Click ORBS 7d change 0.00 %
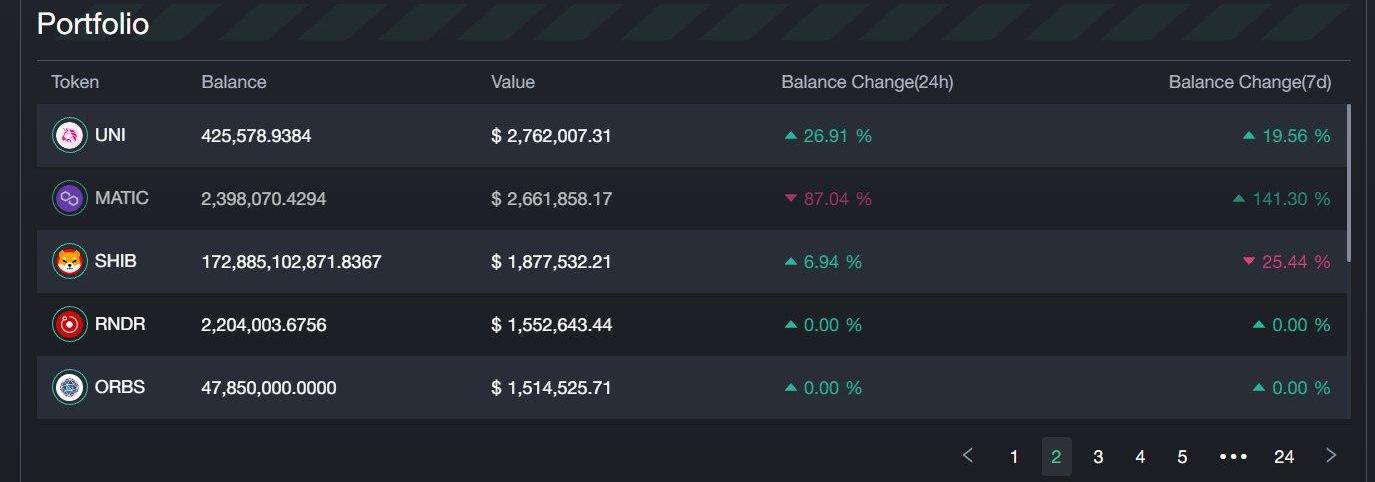The height and width of the screenshot is (482, 1375). 1291,388
